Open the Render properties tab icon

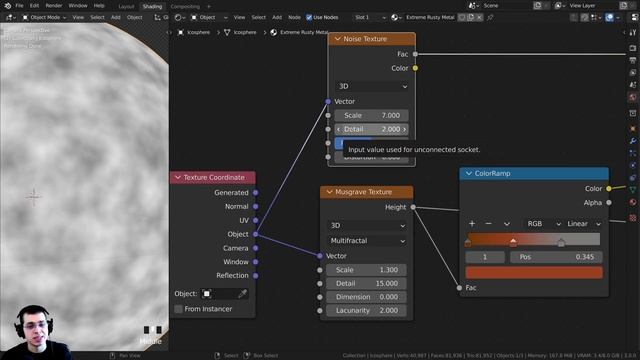[633, 48]
